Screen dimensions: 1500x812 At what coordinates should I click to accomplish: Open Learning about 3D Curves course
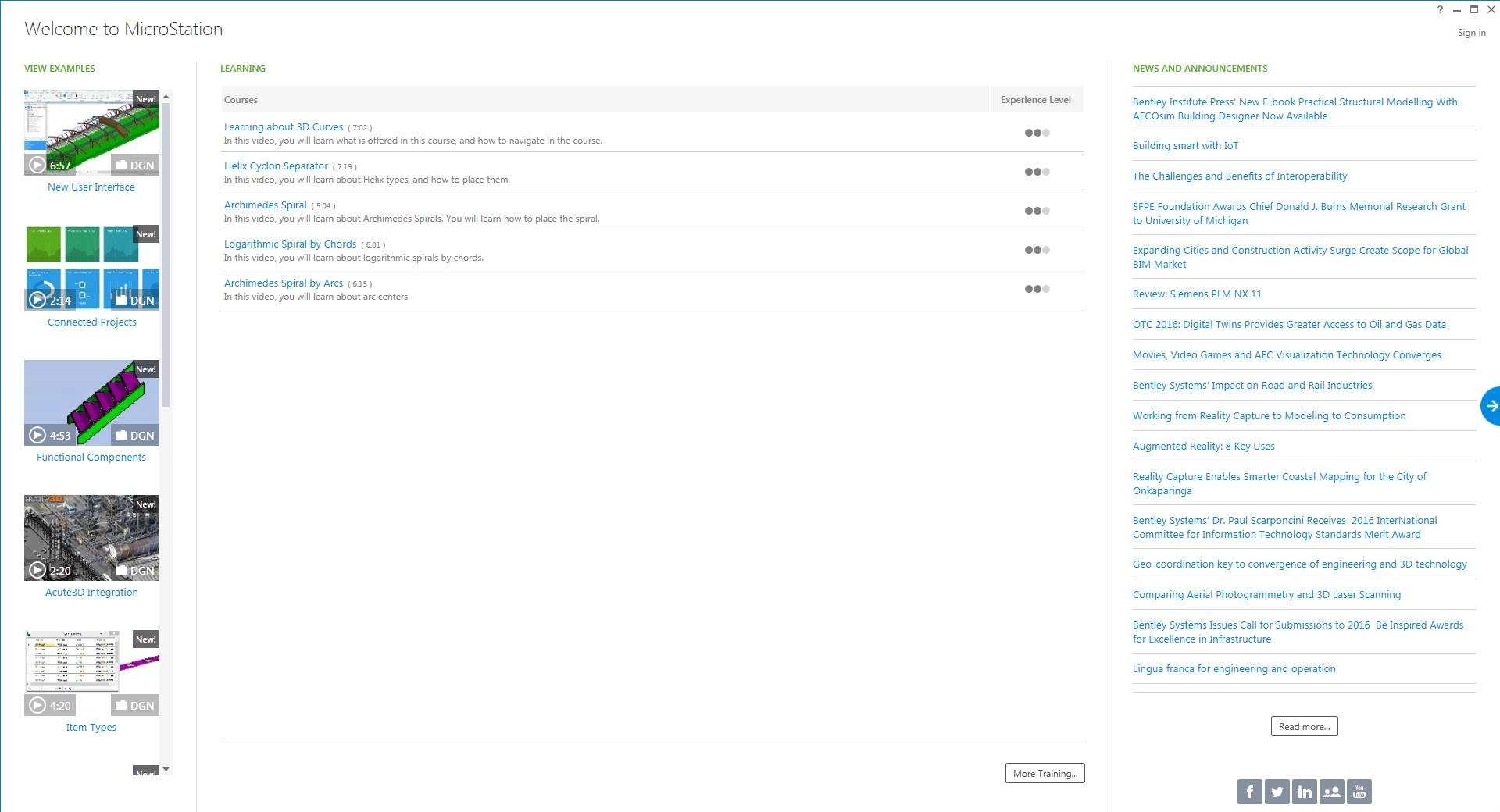tap(284, 126)
